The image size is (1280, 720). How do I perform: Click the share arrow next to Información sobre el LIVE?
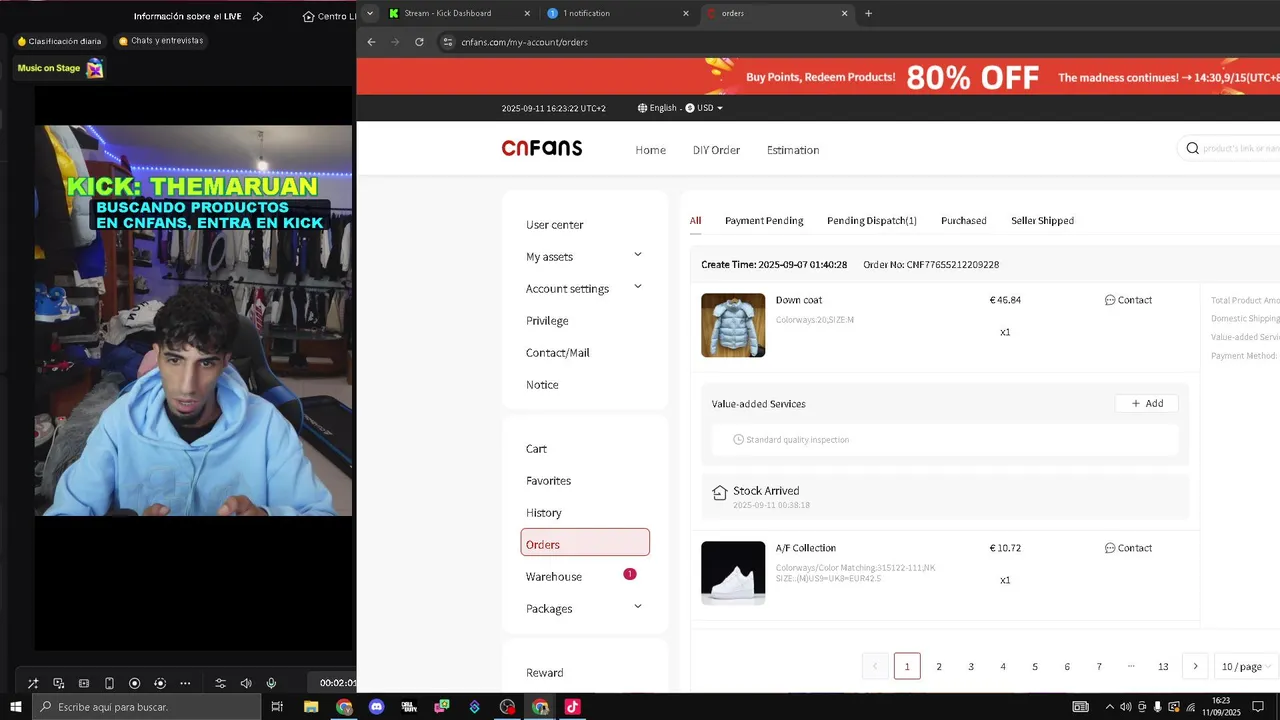(258, 16)
